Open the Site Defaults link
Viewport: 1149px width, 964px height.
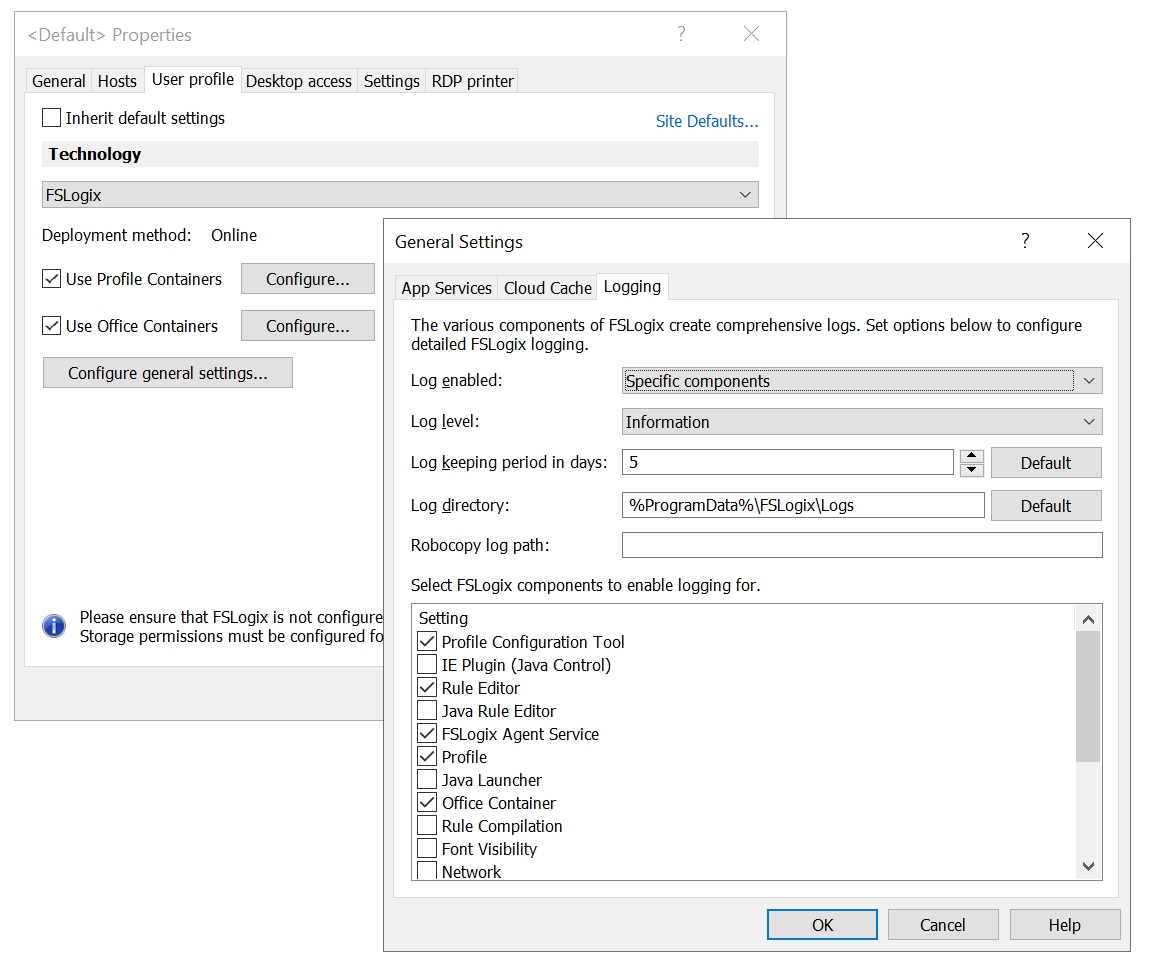[706, 121]
